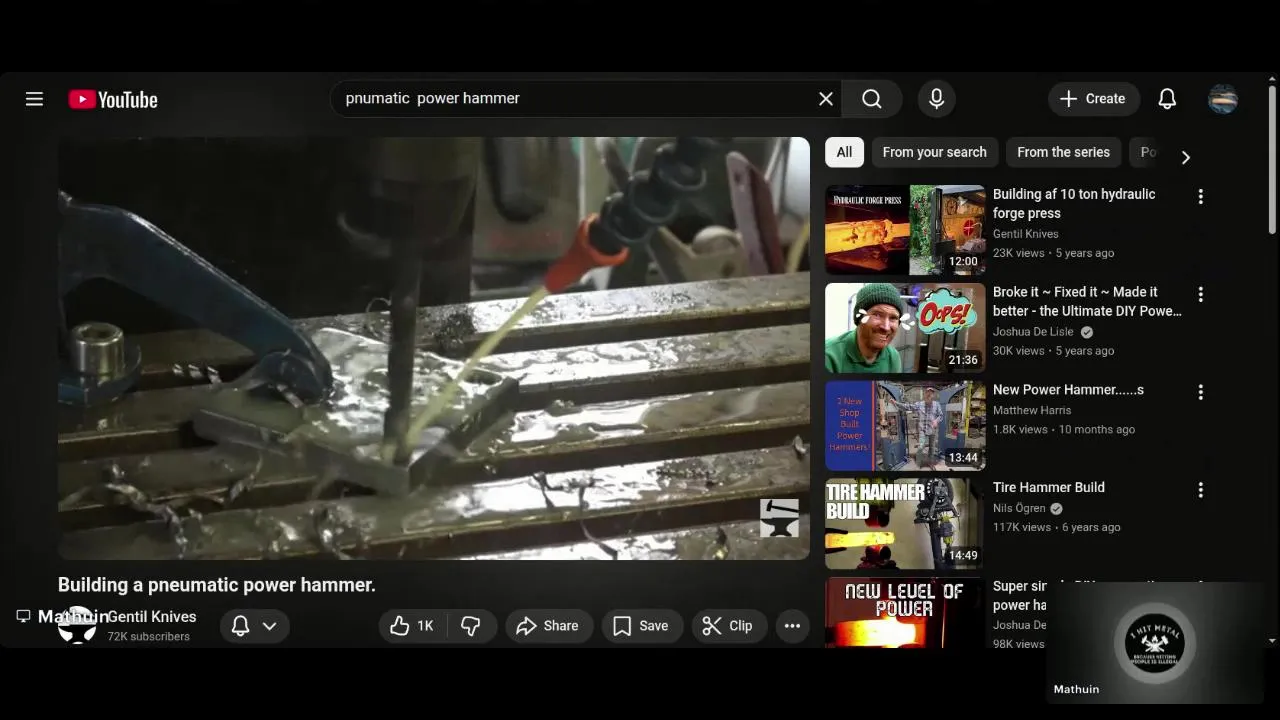The height and width of the screenshot is (720, 1280).
Task: Select the All filter chip
Action: tap(844, 152)
